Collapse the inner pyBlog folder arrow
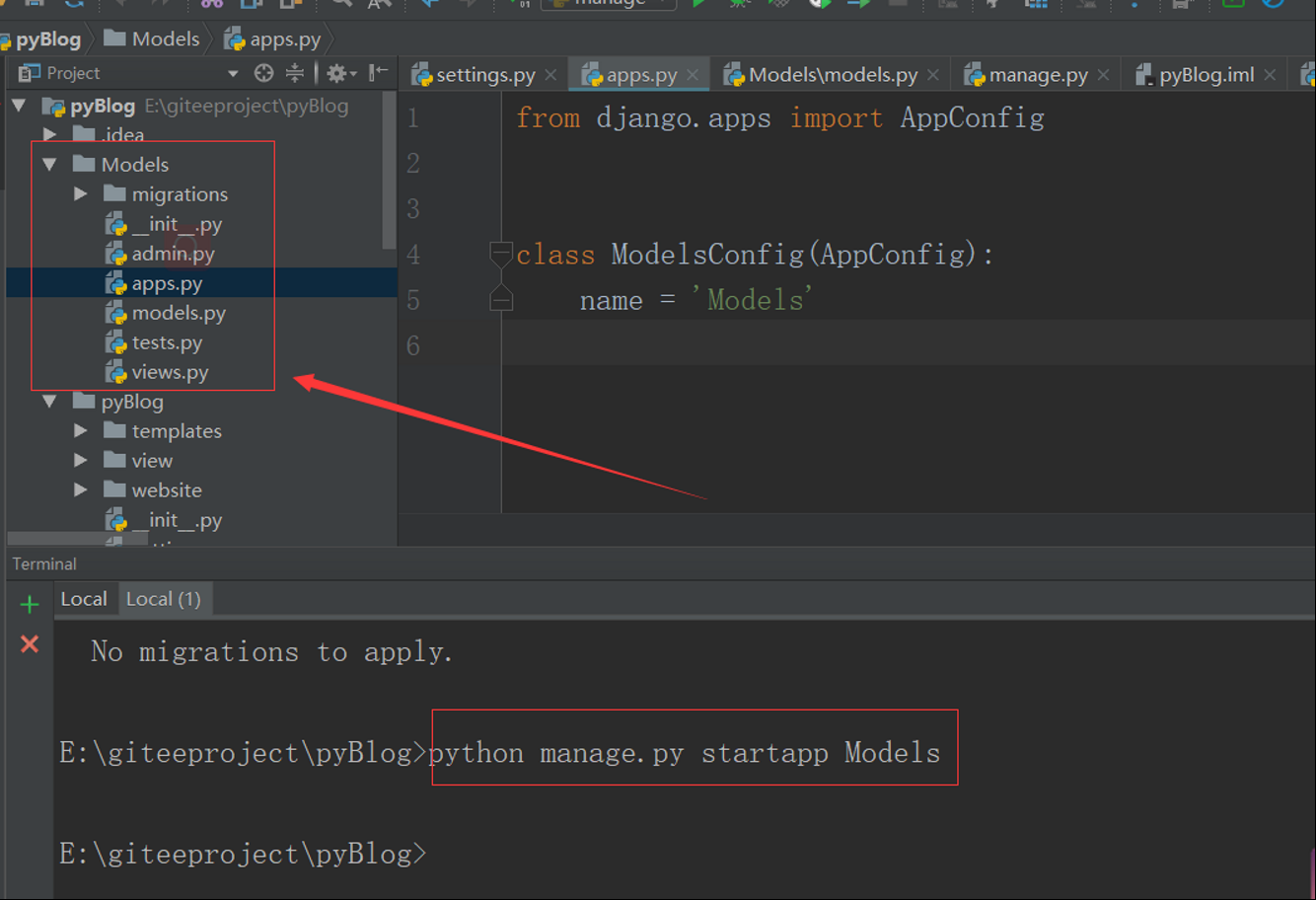 [50, 402]
